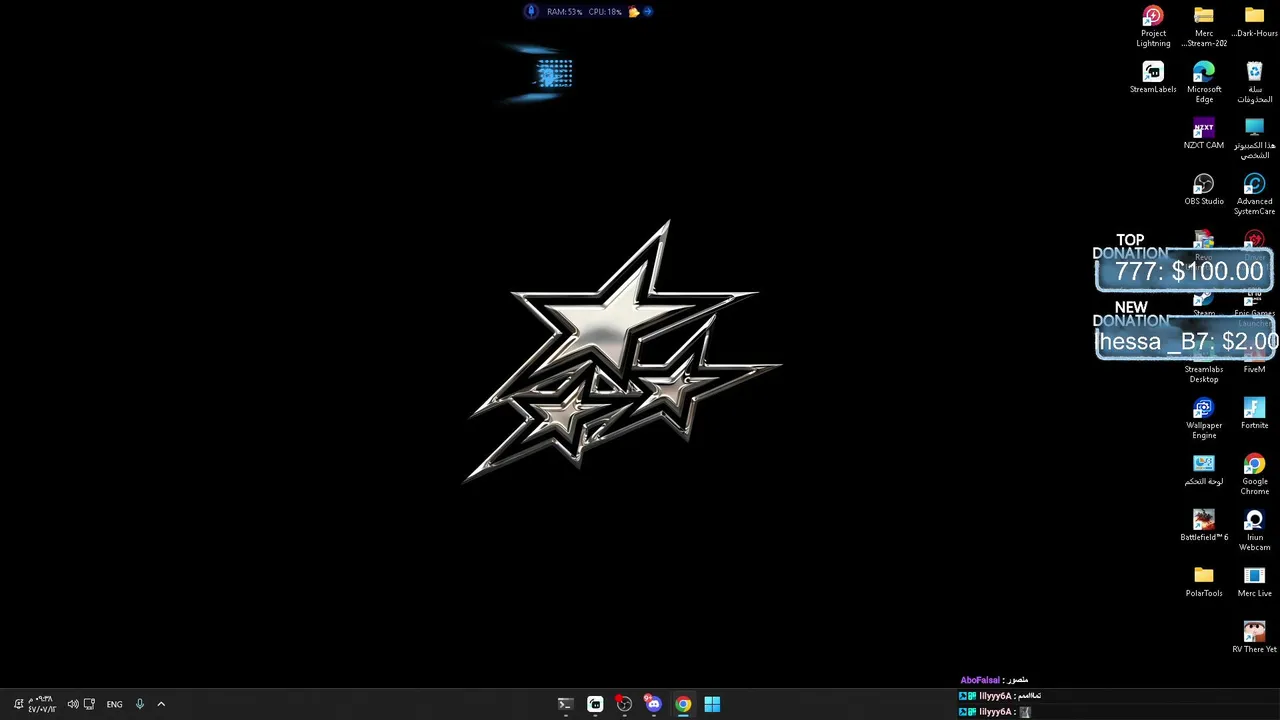
Task: Open the Merc Stream folder on desktop
Action: click(1204, 27)
